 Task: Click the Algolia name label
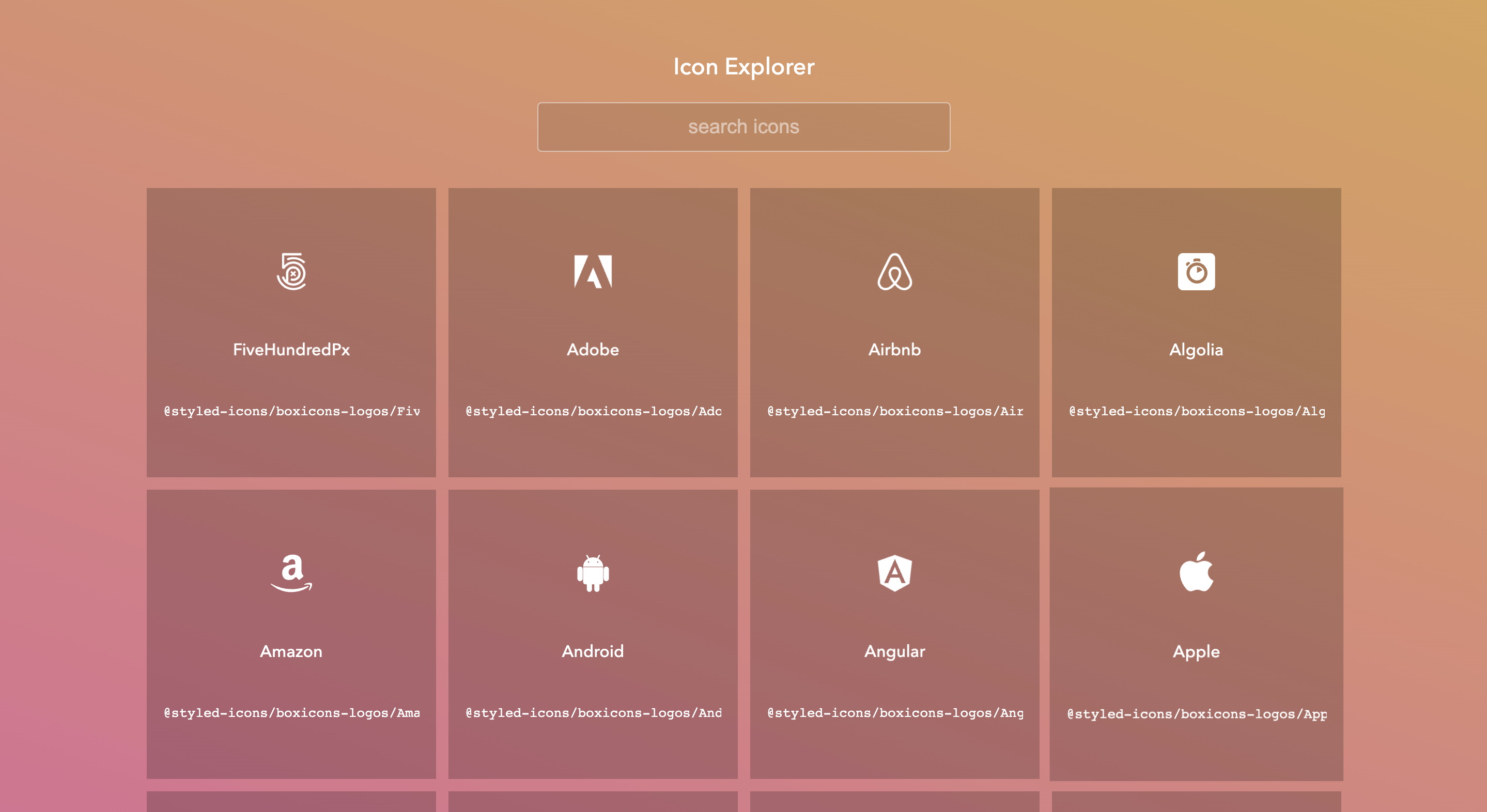(1196, 350)
